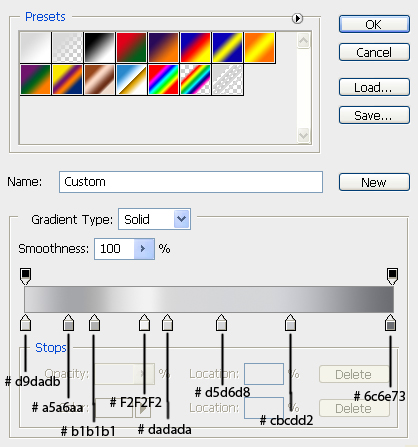Click the Save... button

pos(374,115)
